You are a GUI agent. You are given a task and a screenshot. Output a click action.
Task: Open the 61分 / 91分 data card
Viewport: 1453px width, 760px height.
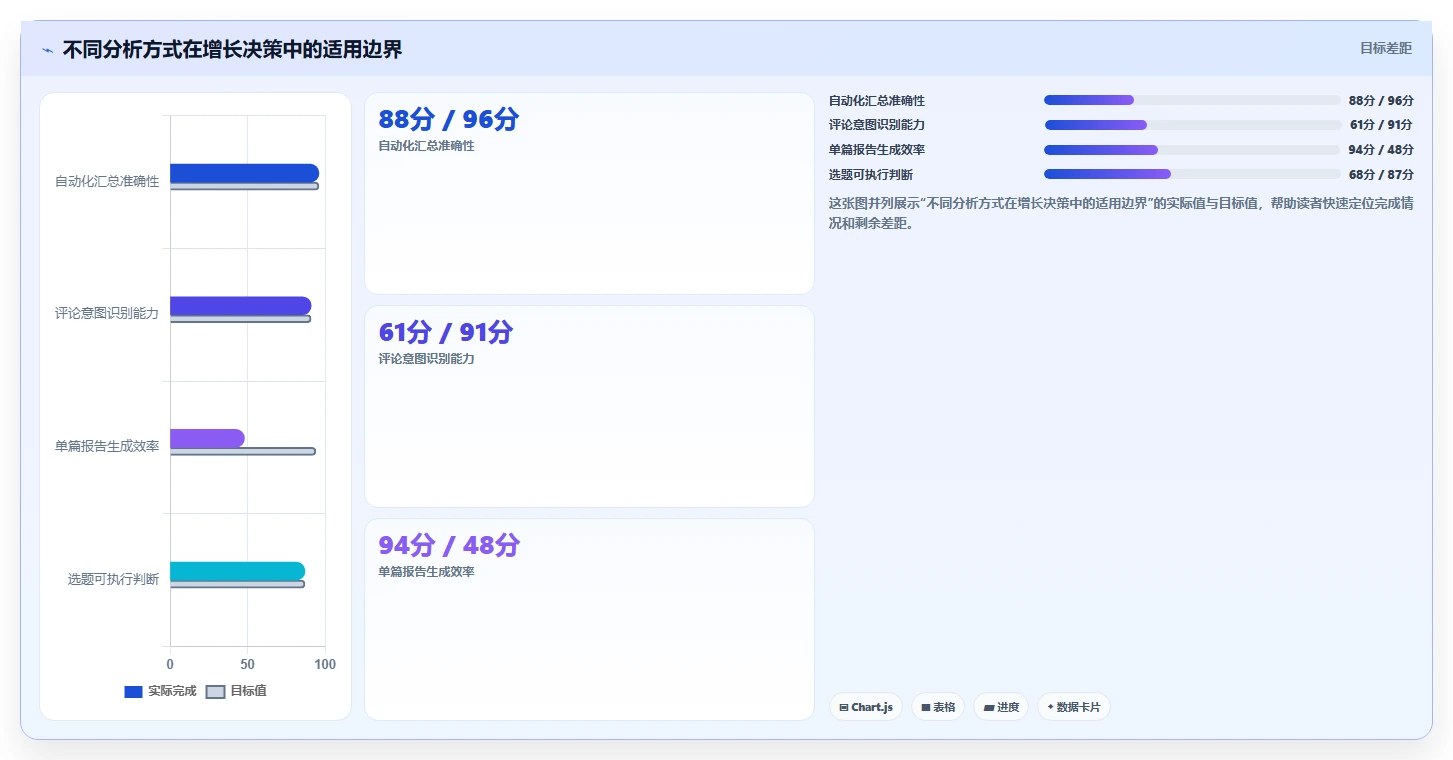click(x=589, y=406)
